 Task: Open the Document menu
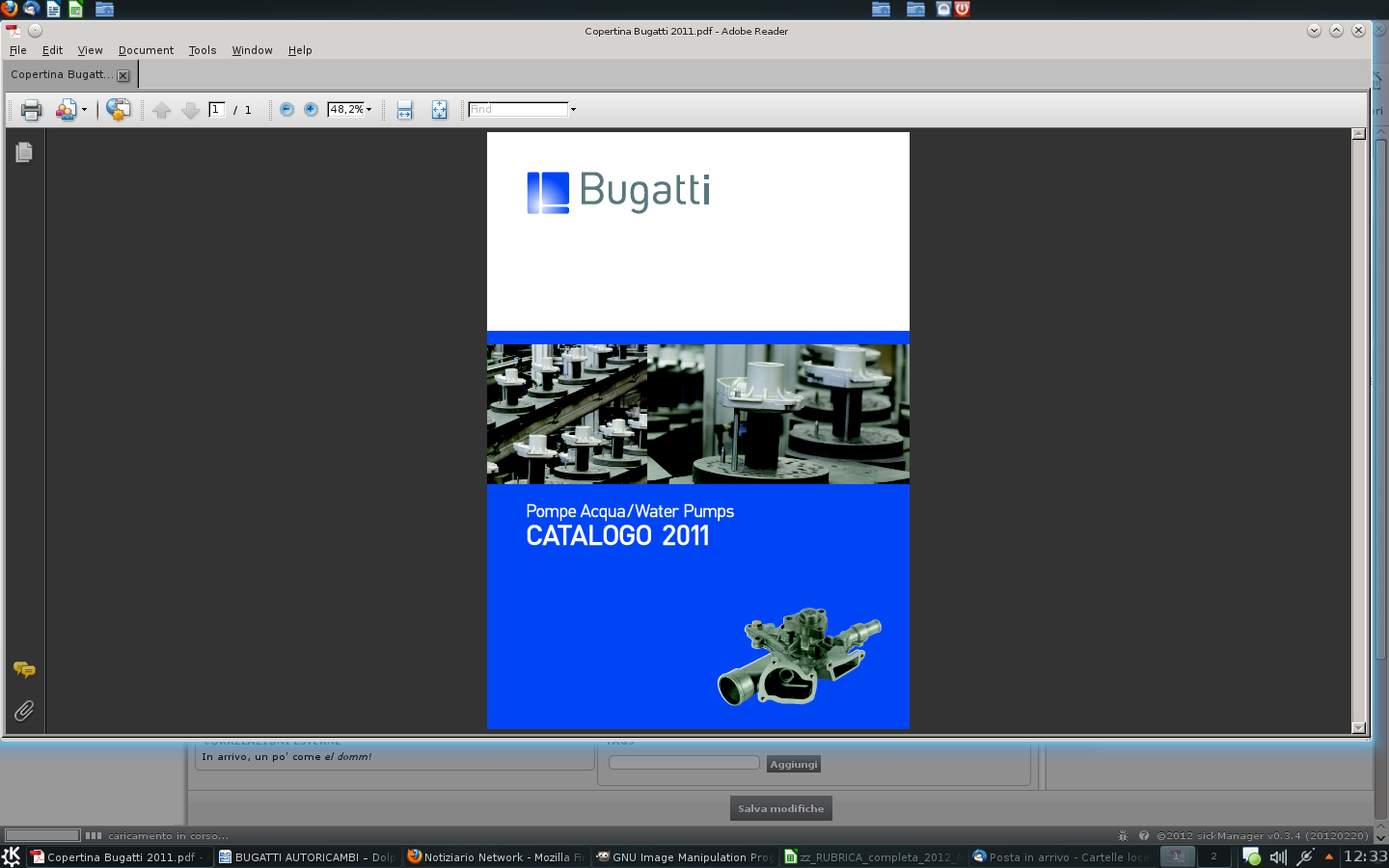(146, 50)
